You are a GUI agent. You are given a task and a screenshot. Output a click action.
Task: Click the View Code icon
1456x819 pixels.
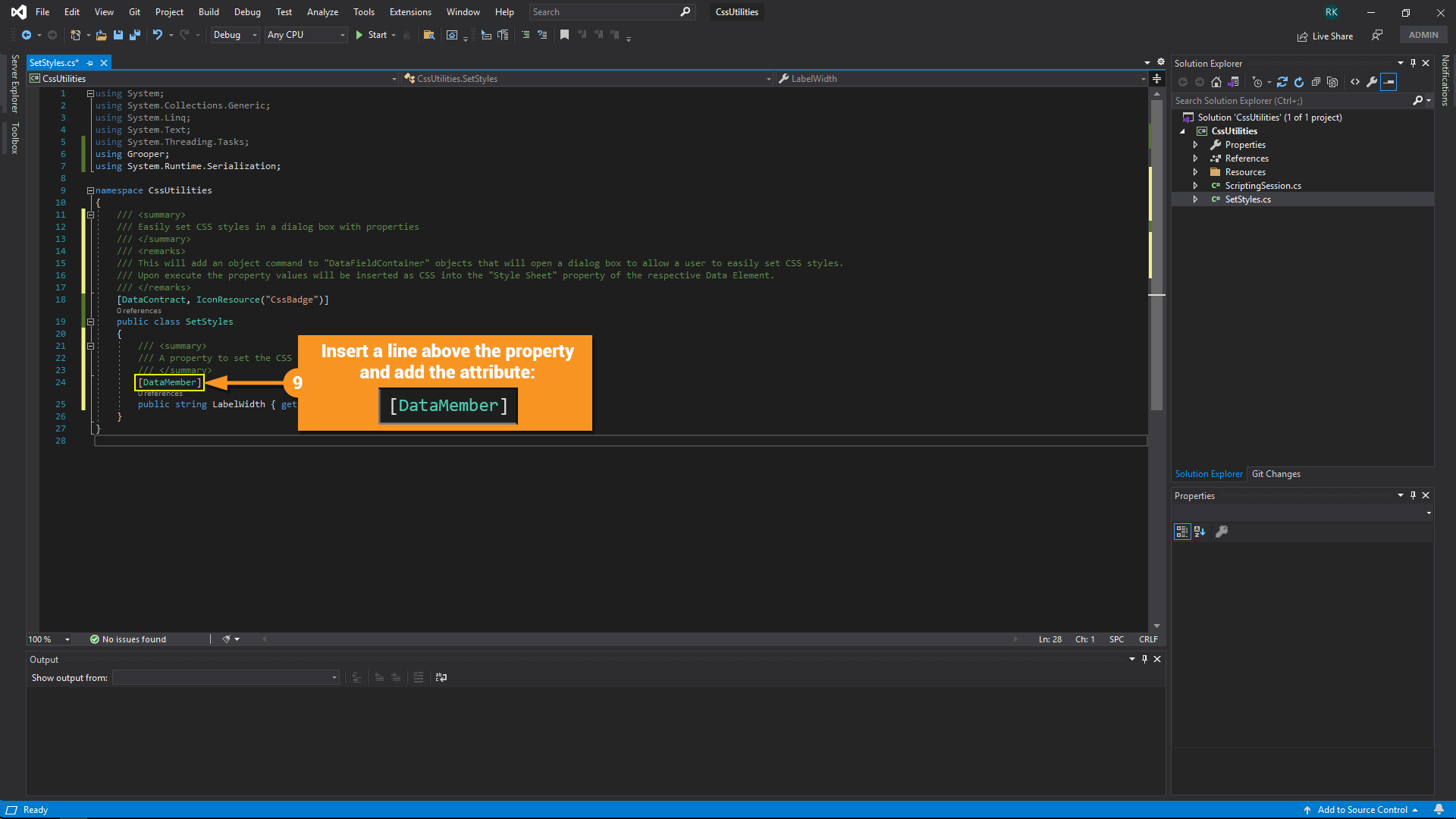click(x=1355, y=82)
